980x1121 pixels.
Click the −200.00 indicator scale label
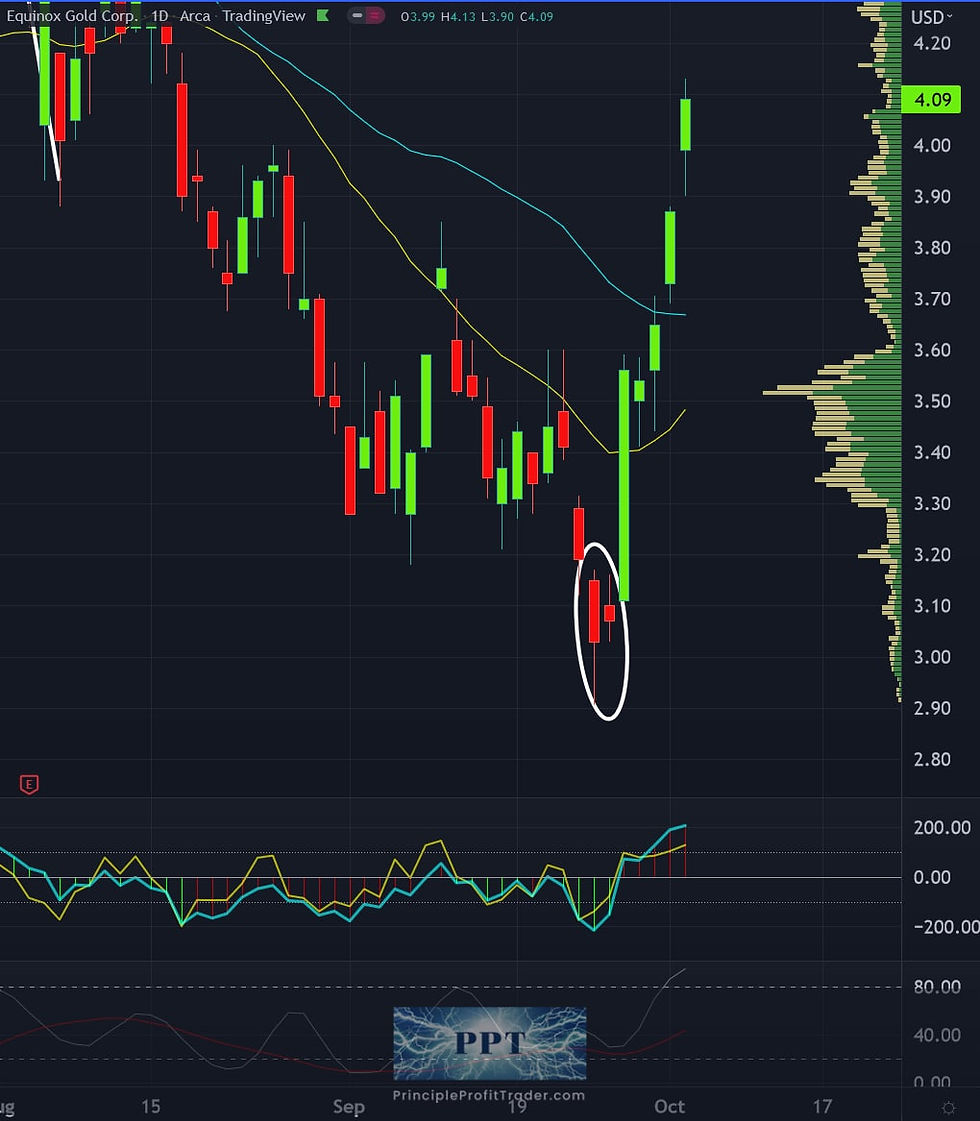(x=946, y=927)
